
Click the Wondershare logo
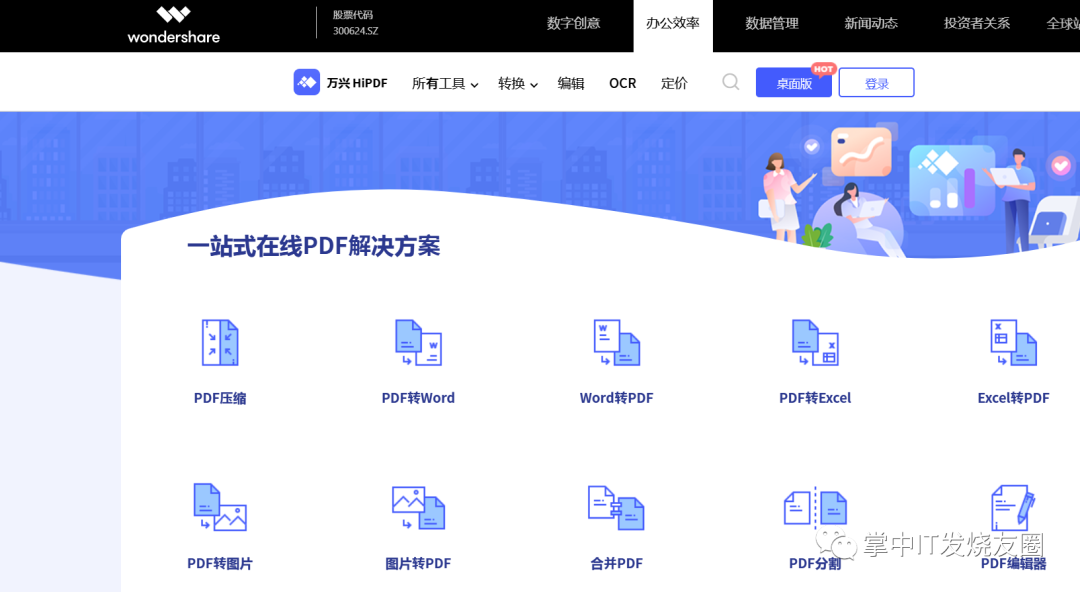coord(174,25)
